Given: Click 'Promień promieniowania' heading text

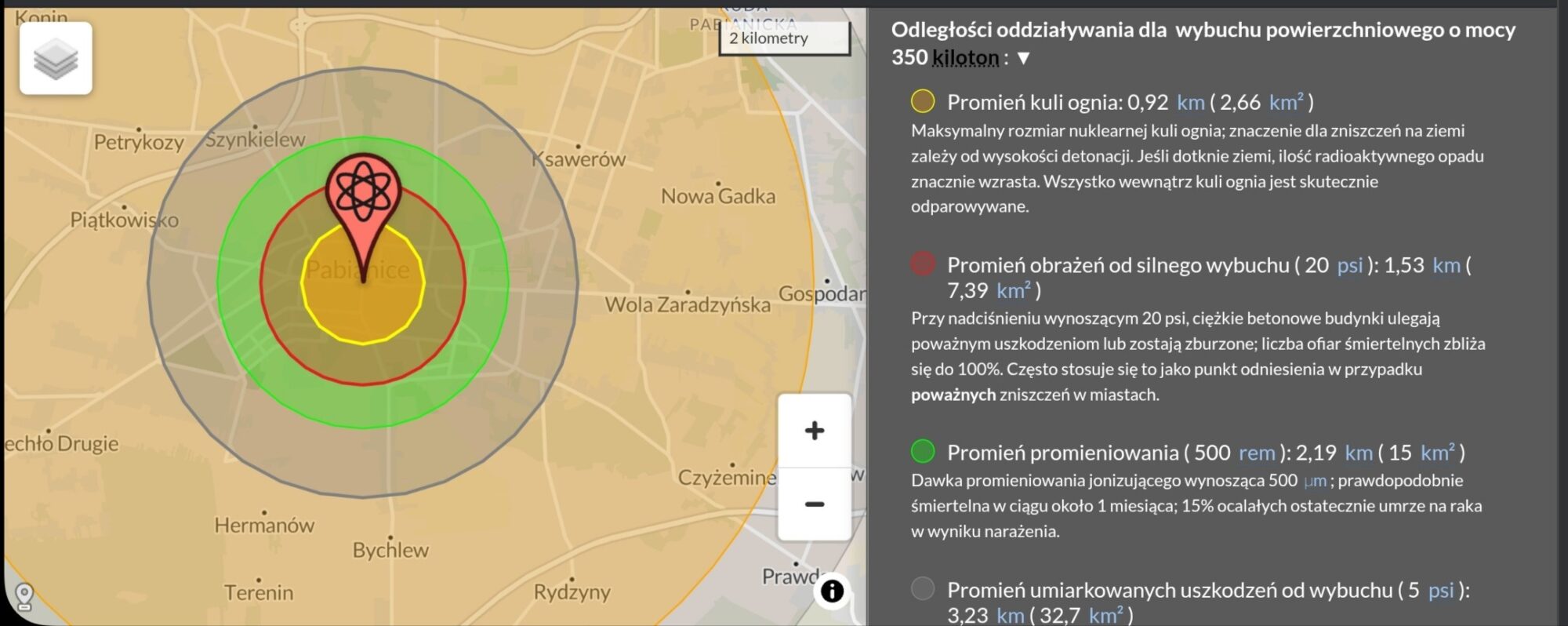Looking at the screenshot, I should pos(1062,453).
